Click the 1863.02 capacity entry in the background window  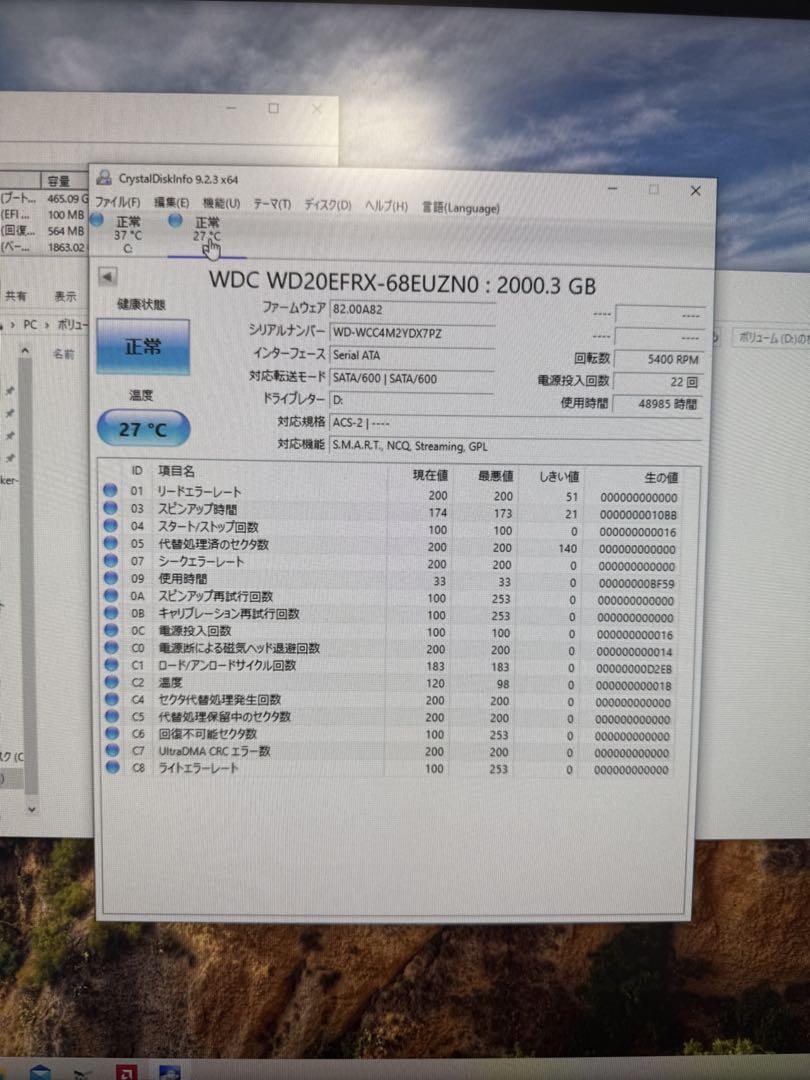coord(66,247)
